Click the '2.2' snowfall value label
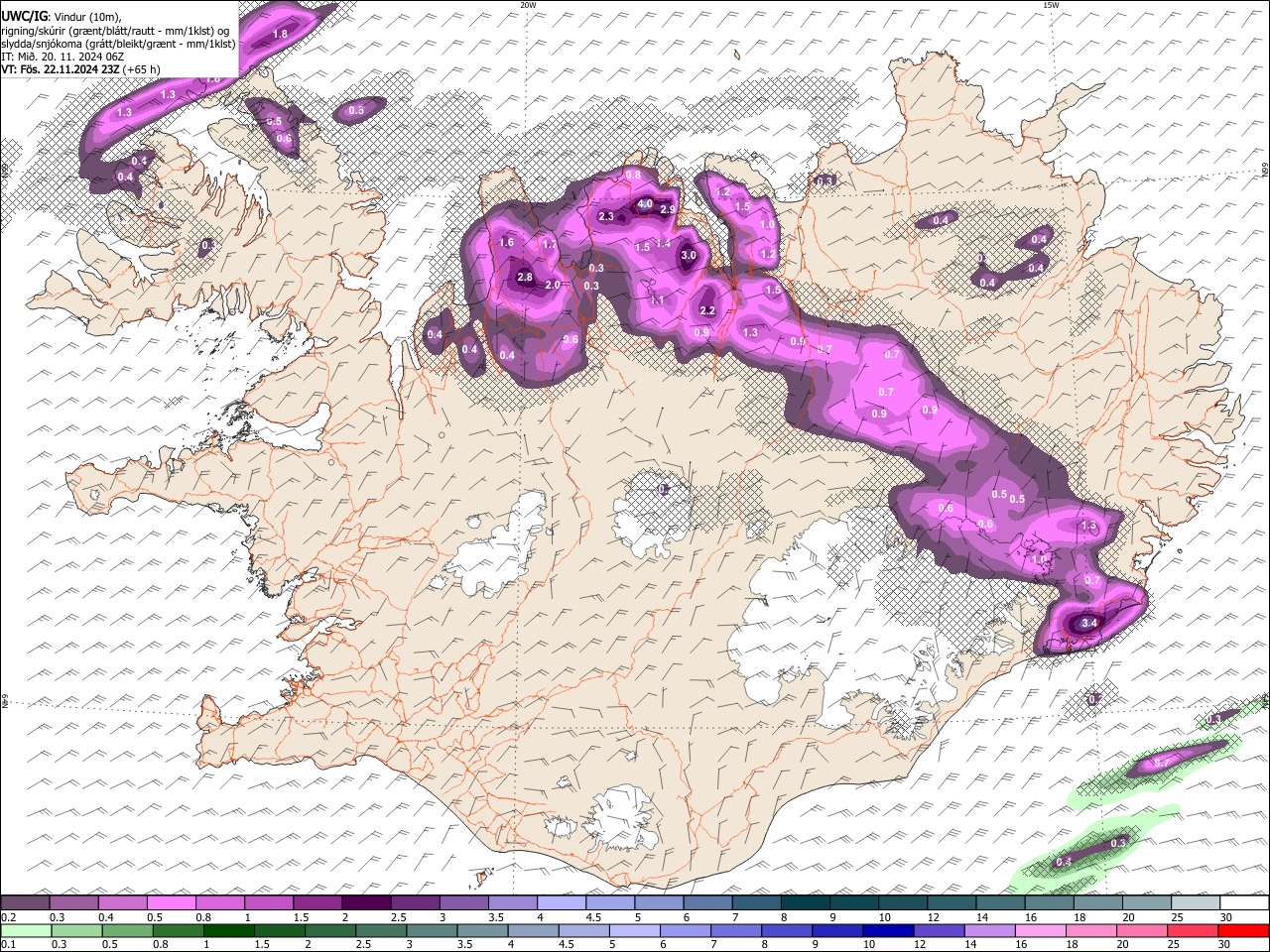 (x=707, y=311)
